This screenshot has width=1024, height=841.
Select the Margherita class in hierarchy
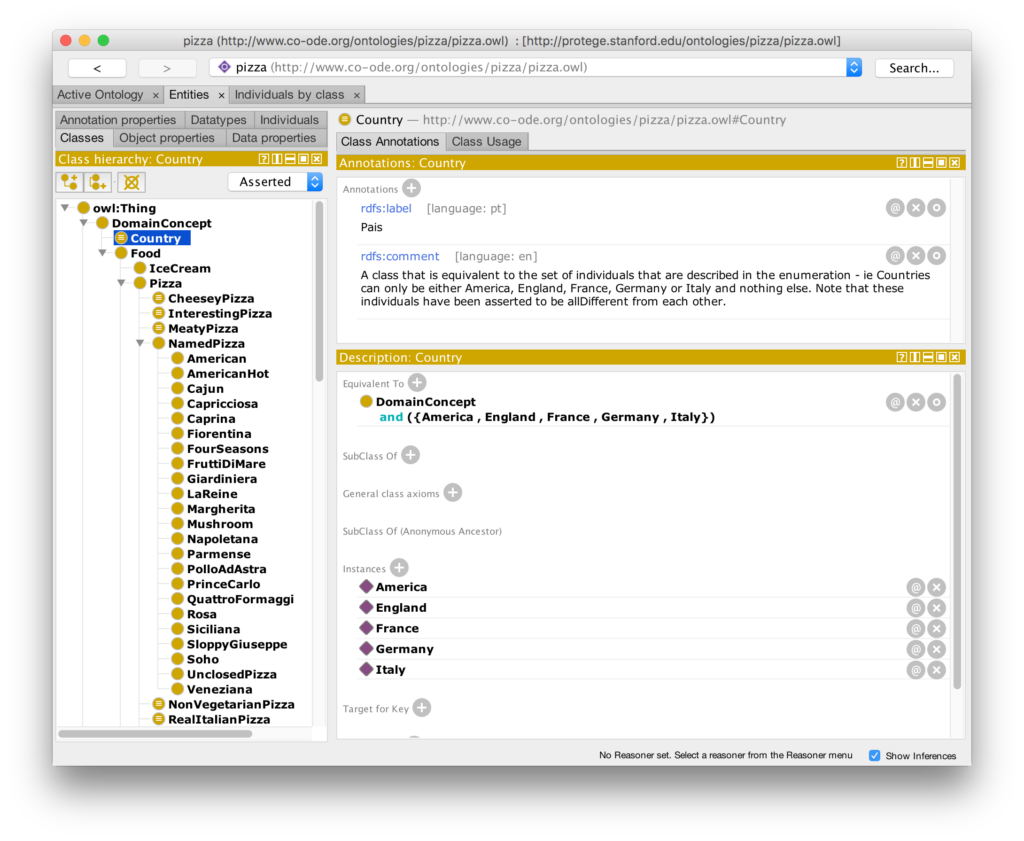click(x=220, y=509)
